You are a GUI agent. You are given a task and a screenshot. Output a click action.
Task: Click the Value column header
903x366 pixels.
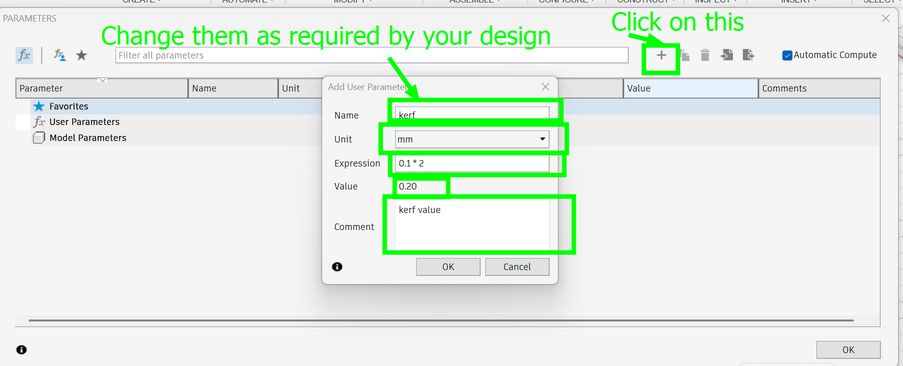coord(691,88)
